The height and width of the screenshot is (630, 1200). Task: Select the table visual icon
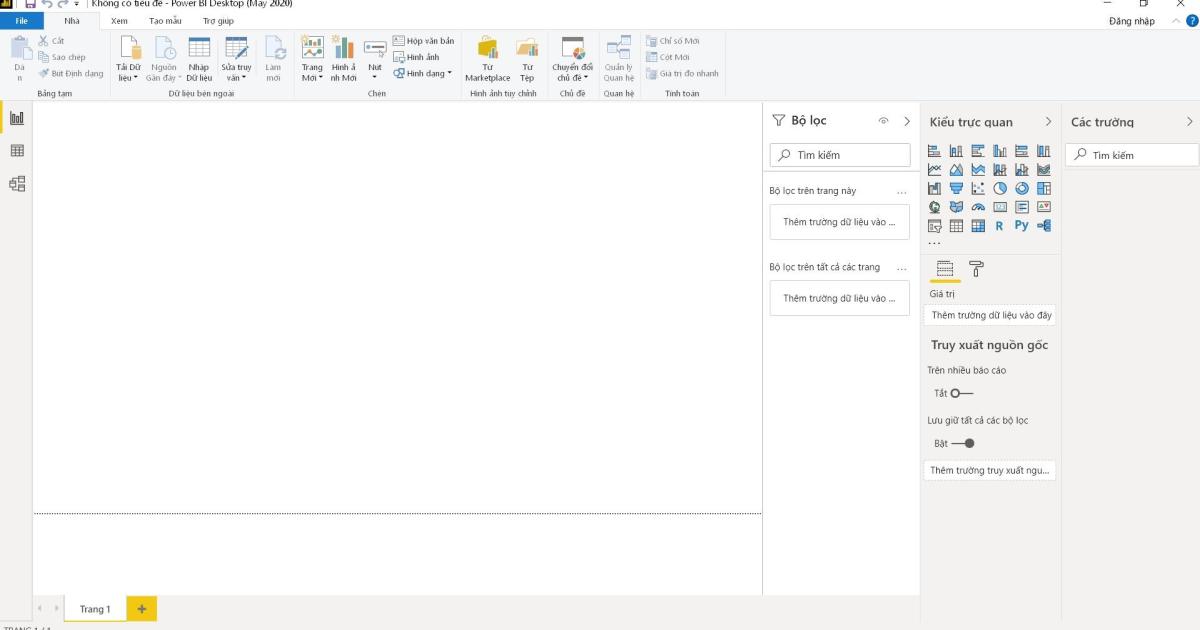[x=956, y=226]
